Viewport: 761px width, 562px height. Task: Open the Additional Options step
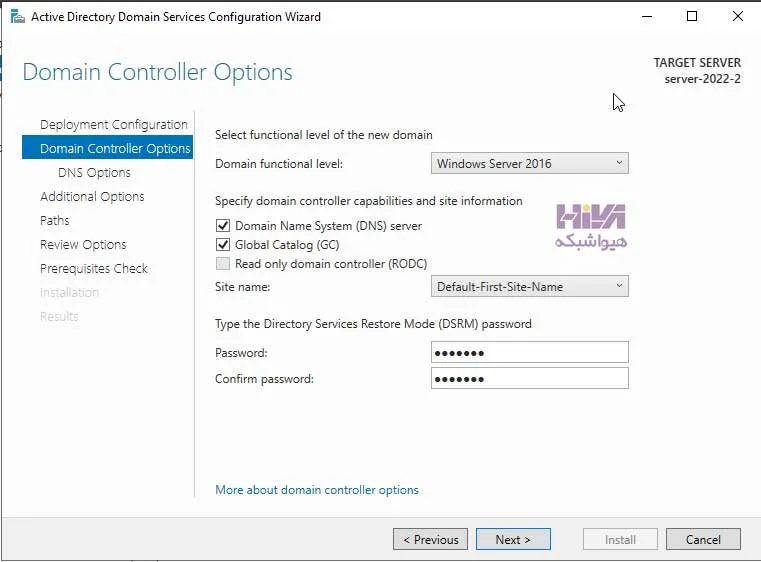(x=92, y=197)
